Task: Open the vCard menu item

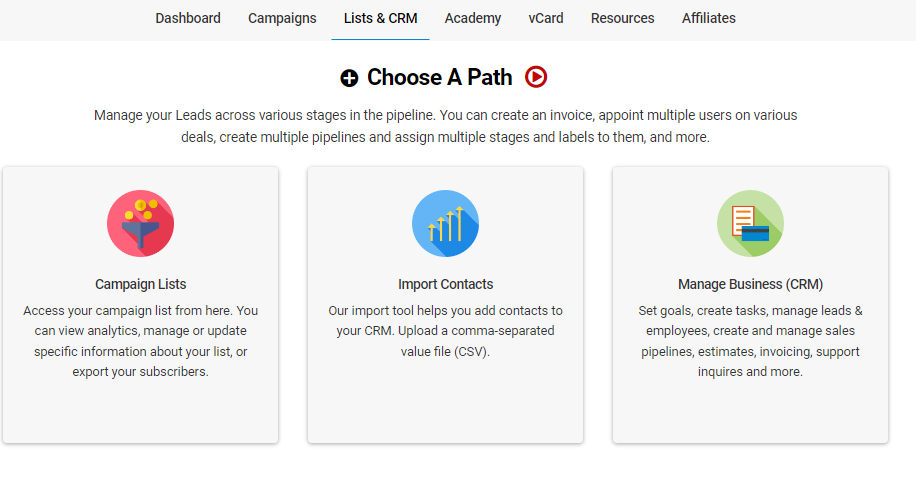Action: [546, 19]
